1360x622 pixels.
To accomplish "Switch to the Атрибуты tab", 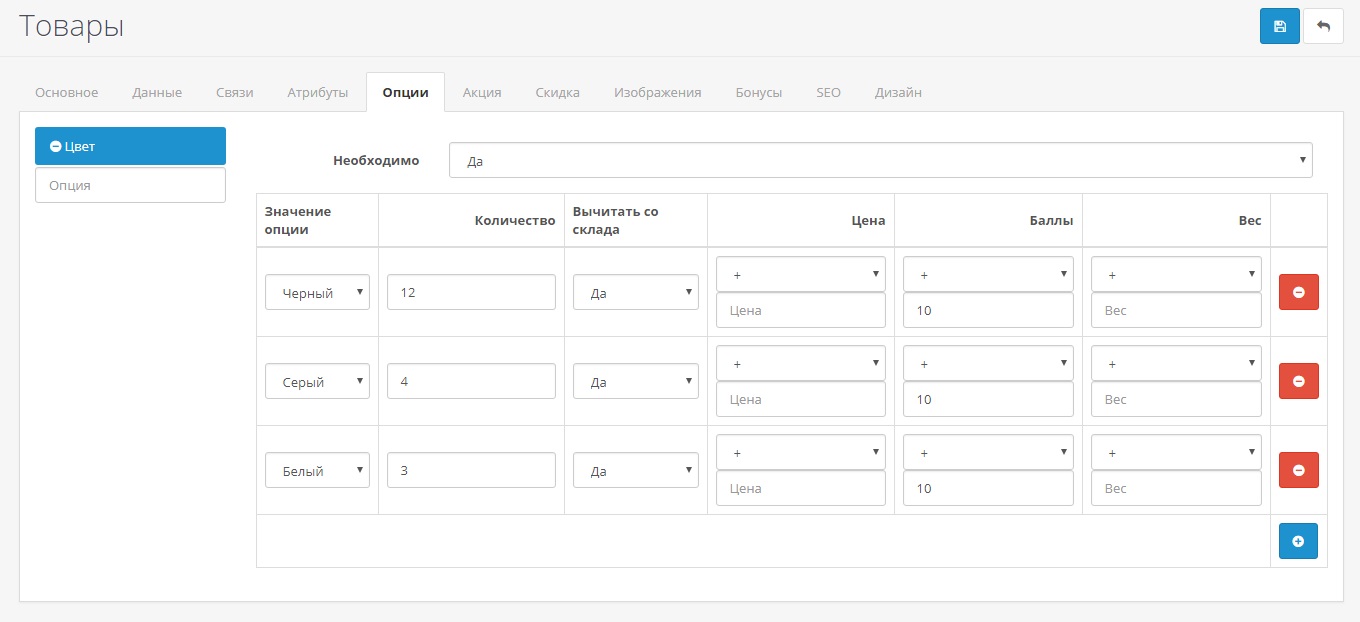I will 318,92.
